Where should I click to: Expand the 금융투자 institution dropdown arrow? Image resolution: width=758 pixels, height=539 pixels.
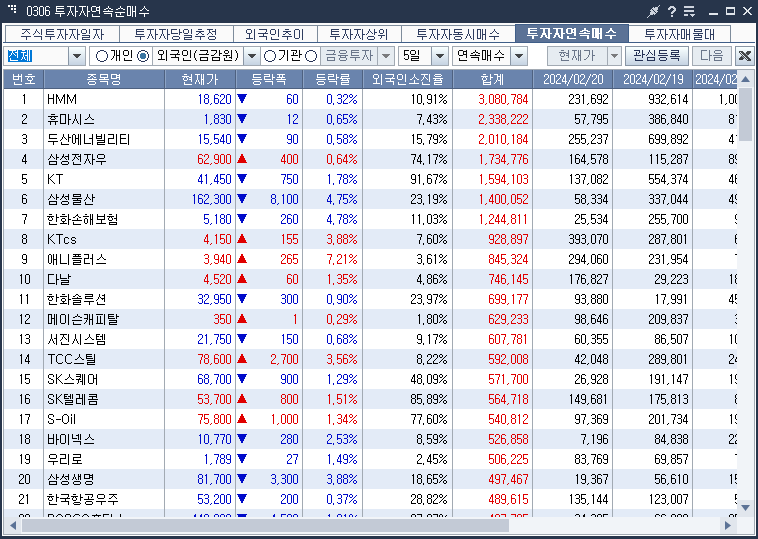pos(385,56)
